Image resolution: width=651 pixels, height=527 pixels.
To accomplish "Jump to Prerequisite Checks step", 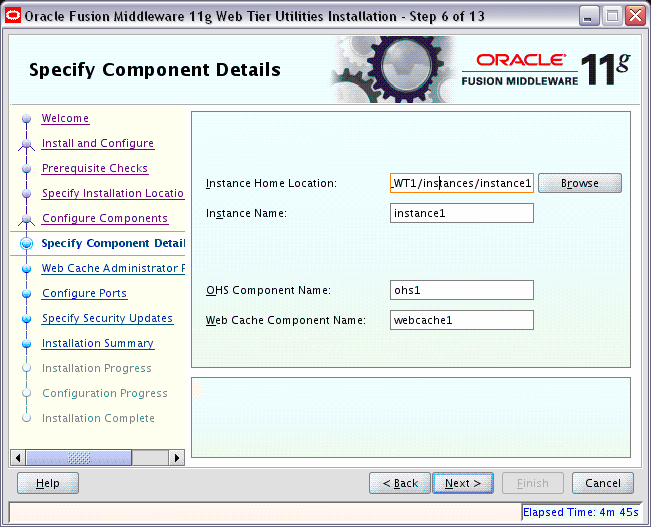I will click(94, 168).
